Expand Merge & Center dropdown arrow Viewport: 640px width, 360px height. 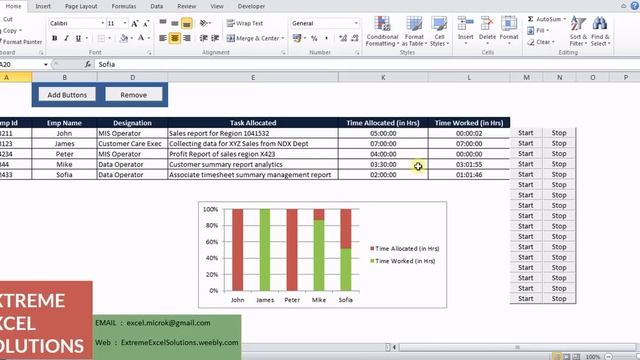[x=283, y=38]
